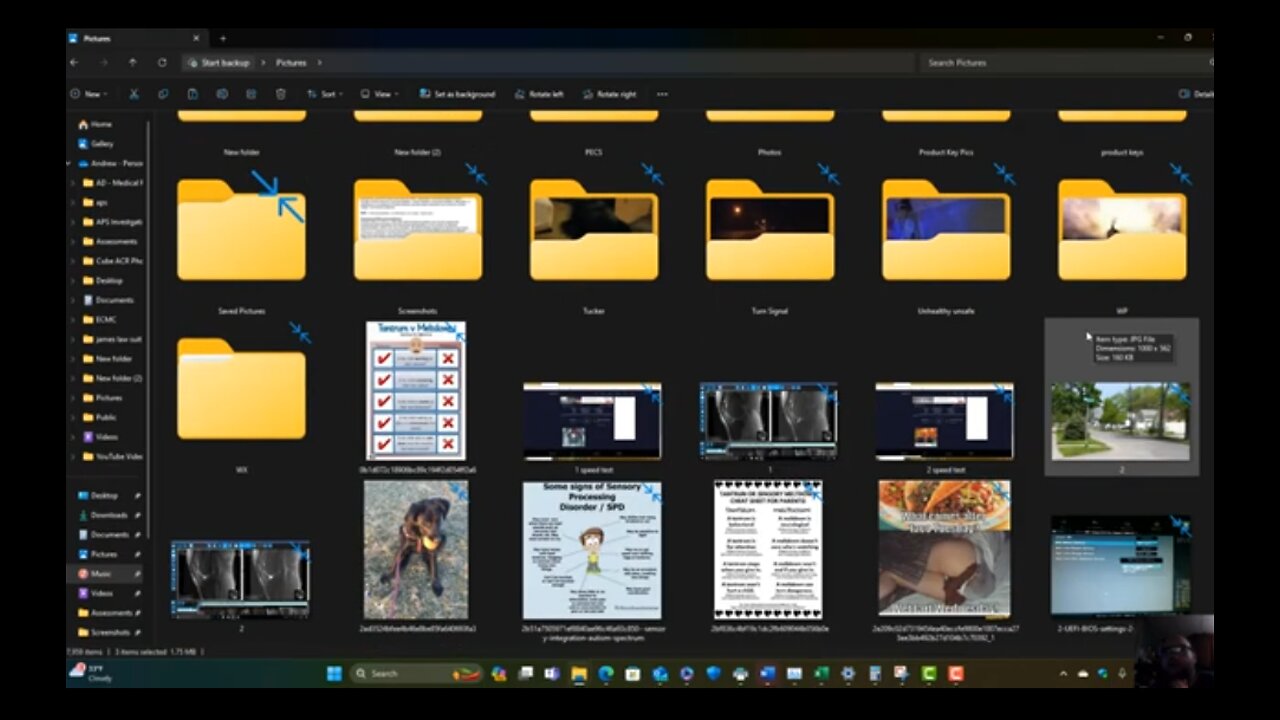This screenshot has height=720, width=1280.
Task: Click Rotate left button
Action: coord(539,94)
